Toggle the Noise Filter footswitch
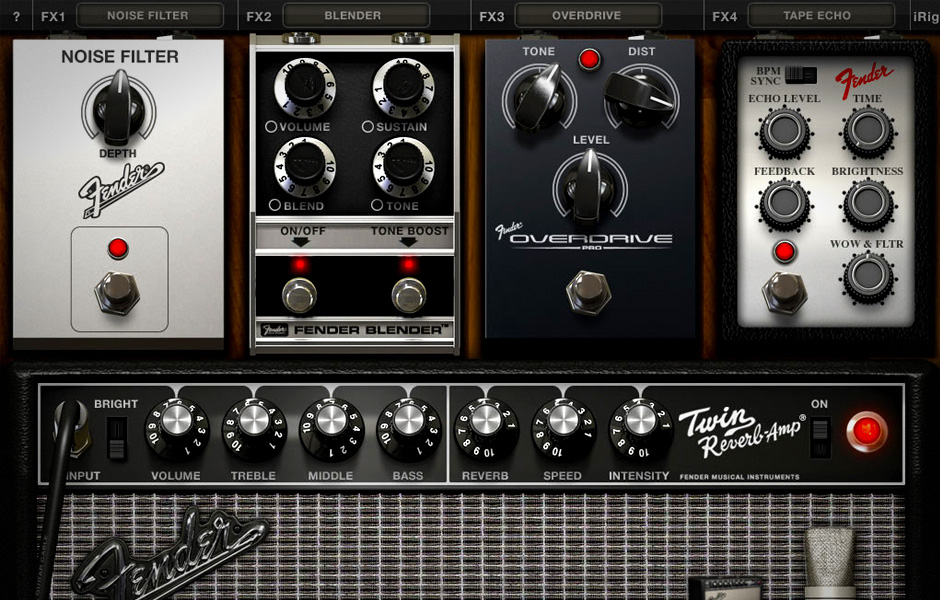 click(x=118, y=293)
